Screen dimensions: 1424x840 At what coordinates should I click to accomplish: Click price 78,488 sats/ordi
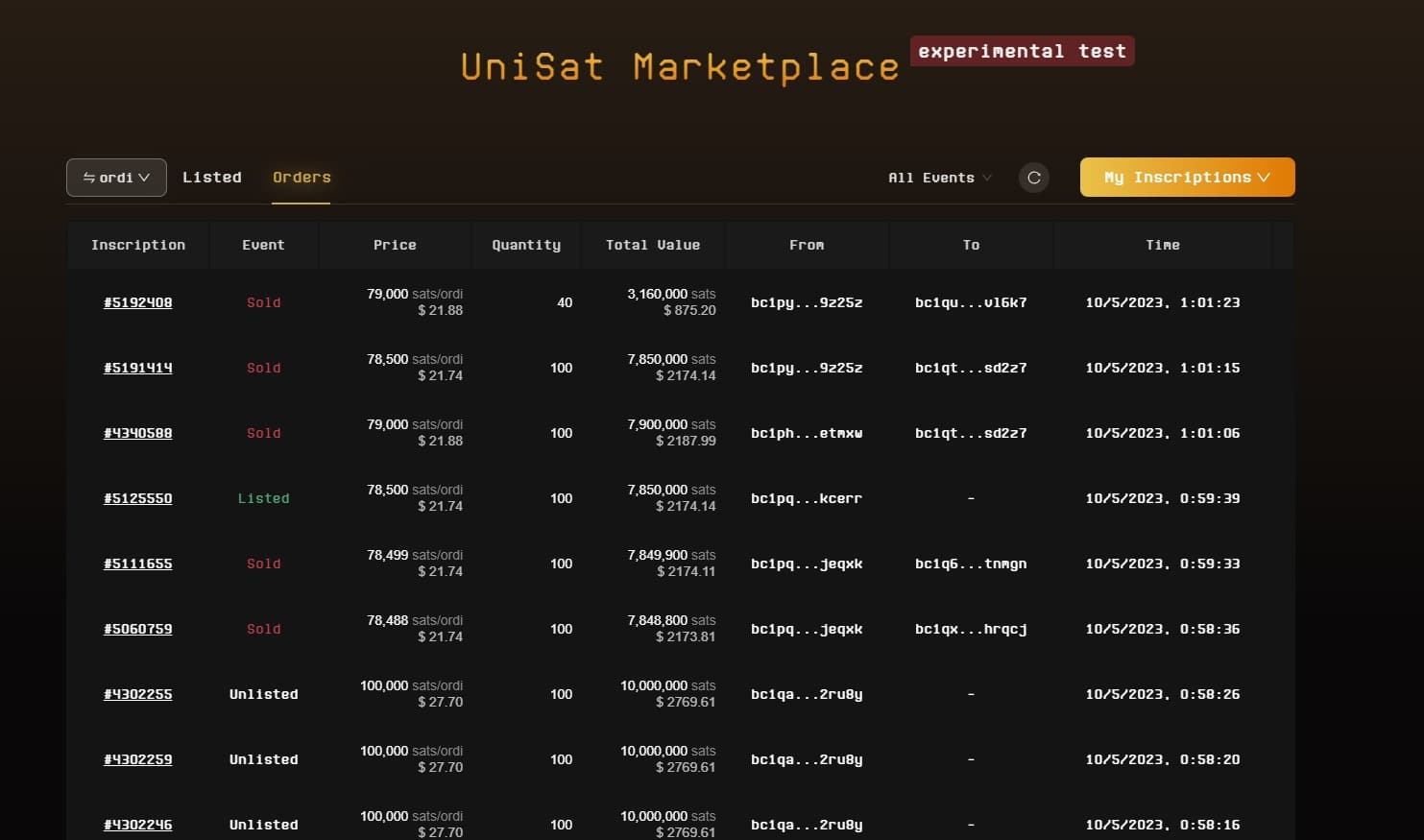tap(415, 620)
